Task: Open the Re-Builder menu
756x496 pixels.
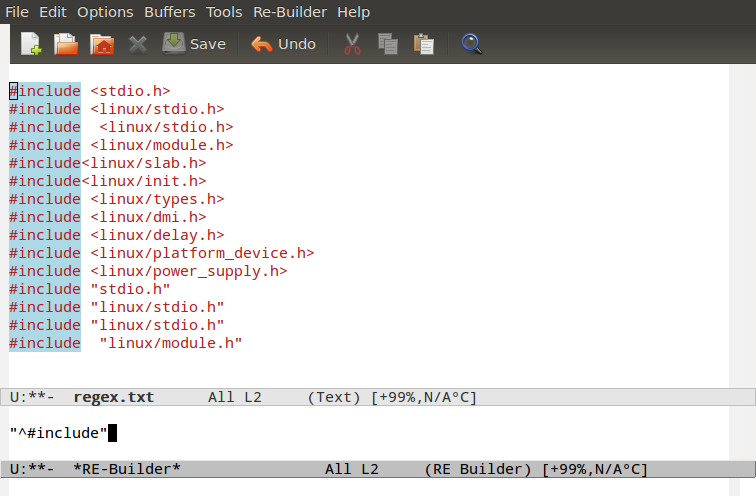Action: [x=290, y=12]
